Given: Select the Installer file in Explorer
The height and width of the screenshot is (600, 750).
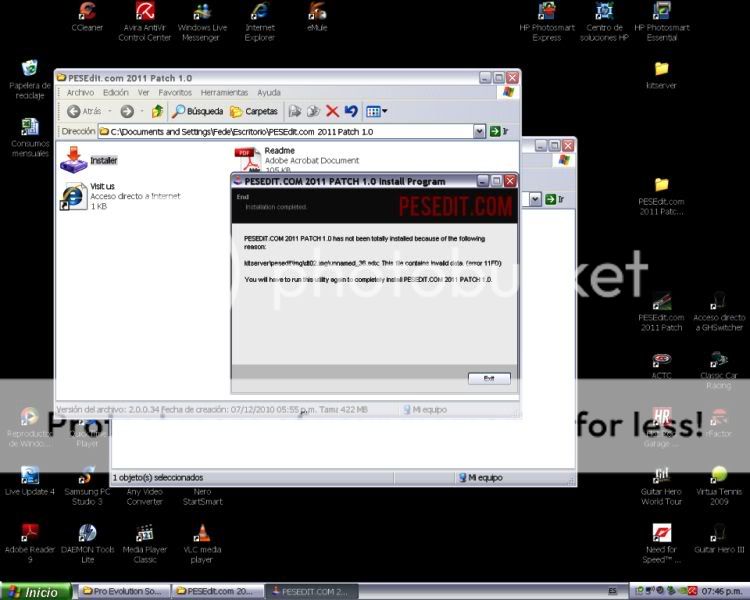Looking at the screenshot, I should 89,160.
